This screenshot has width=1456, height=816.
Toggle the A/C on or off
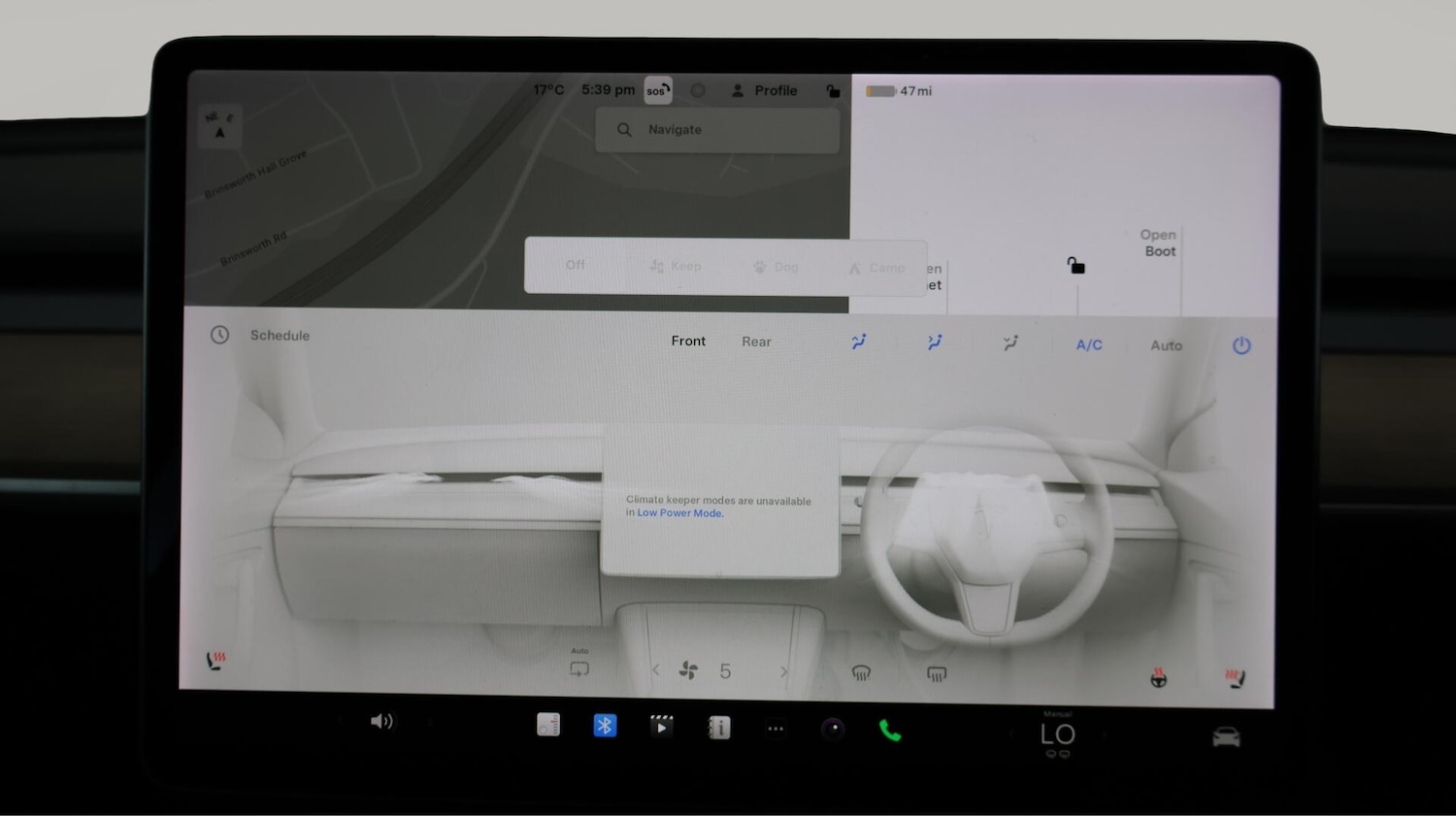click(1089, 344)
